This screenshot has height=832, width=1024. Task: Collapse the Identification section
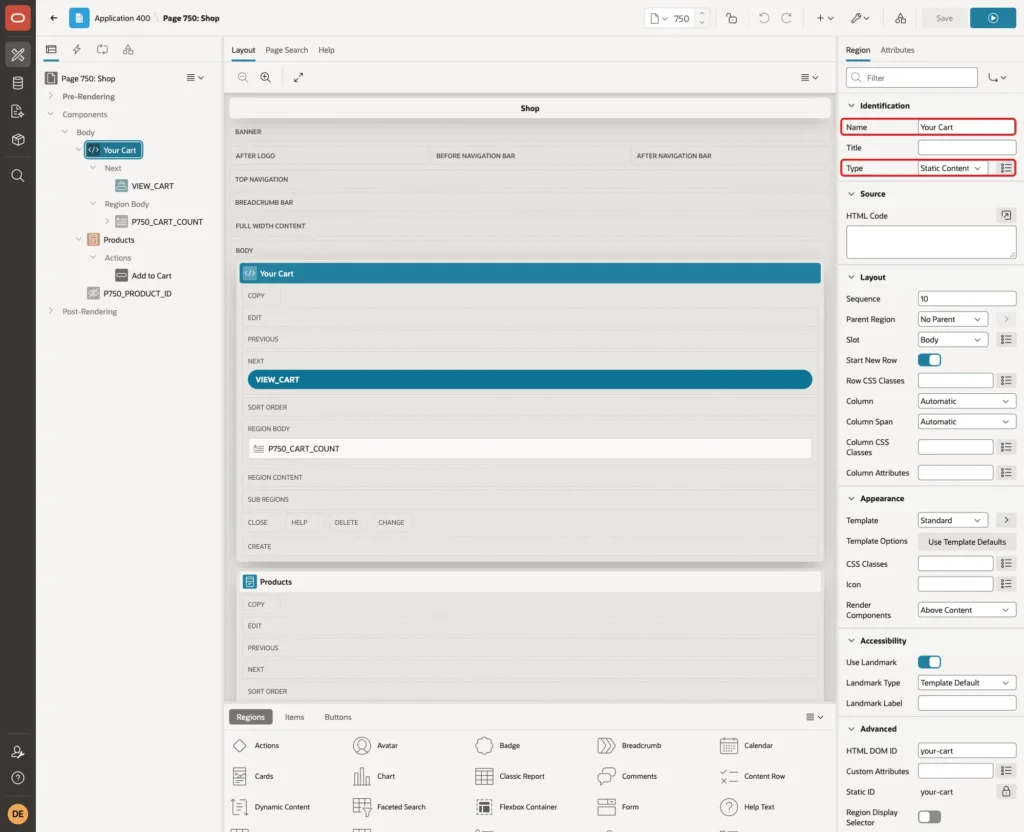tap(851, 106)
